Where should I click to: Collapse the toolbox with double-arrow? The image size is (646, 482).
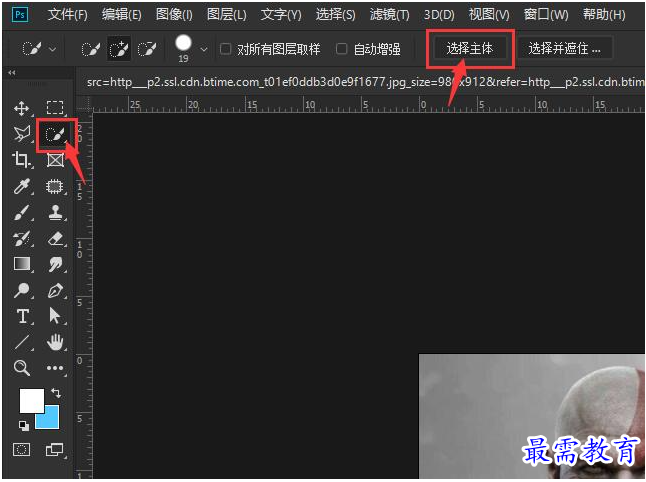click(x=12, y=73)
